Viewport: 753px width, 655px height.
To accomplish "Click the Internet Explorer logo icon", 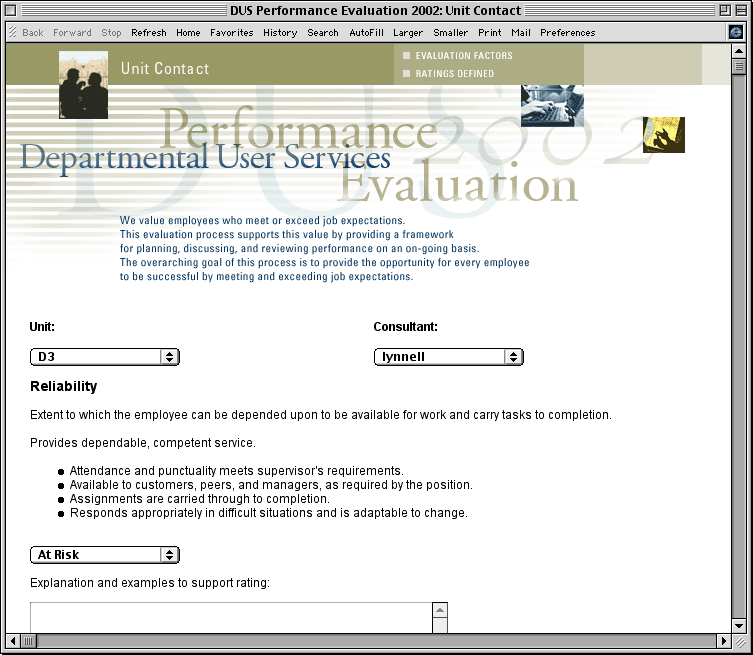I will click(x=737, y=32).
